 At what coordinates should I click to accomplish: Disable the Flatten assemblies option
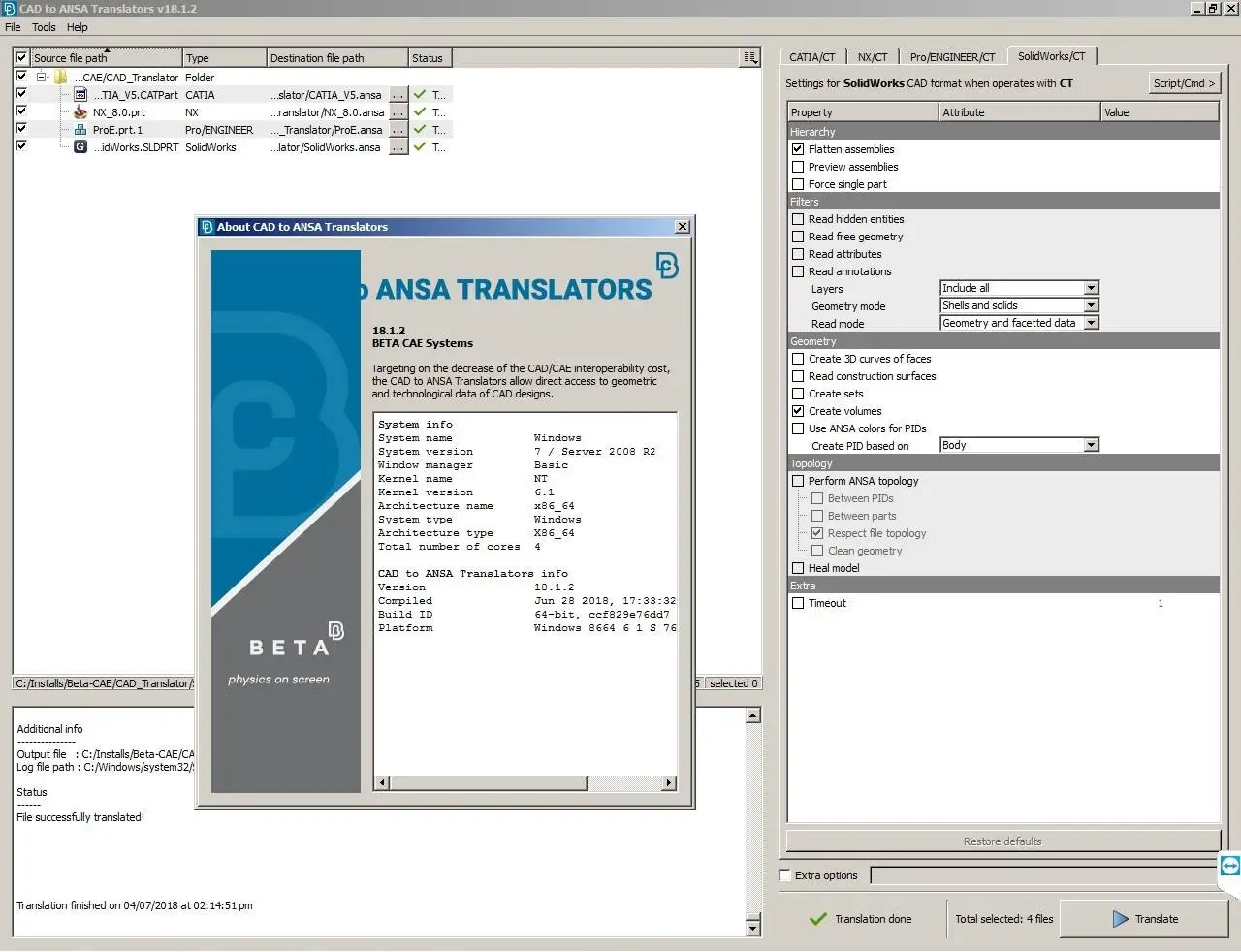[x=798, y=149]
